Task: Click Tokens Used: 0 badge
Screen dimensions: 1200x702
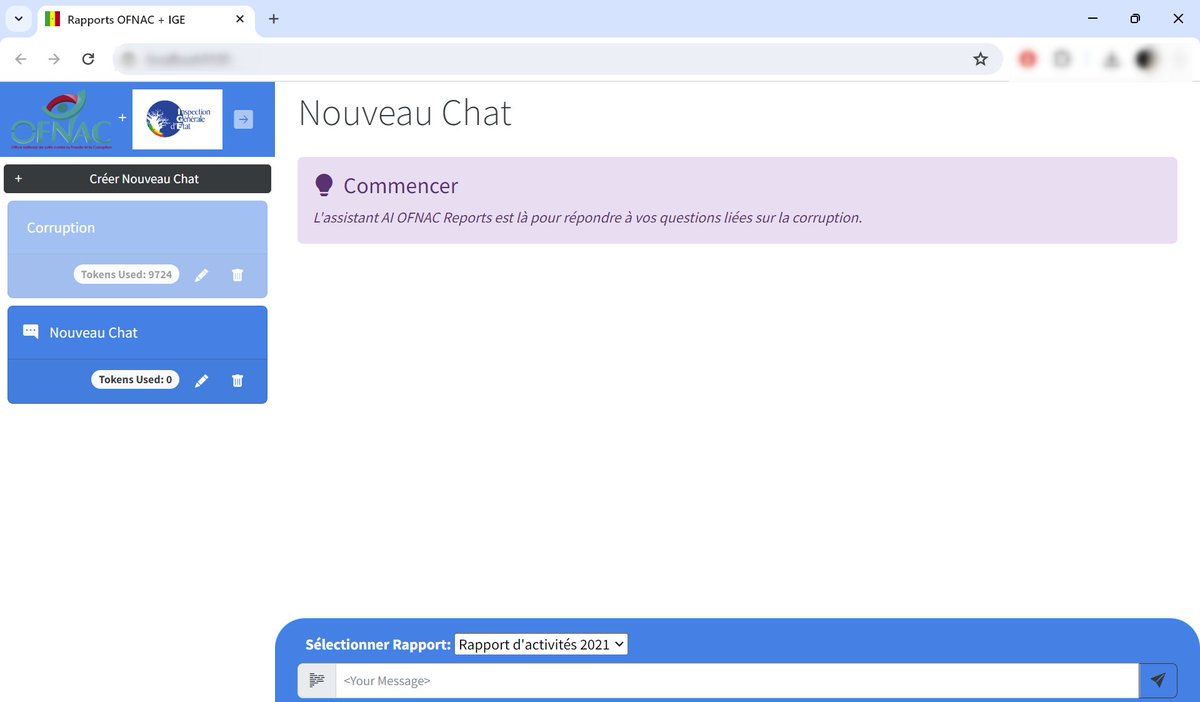Action: tap(135, 380)
